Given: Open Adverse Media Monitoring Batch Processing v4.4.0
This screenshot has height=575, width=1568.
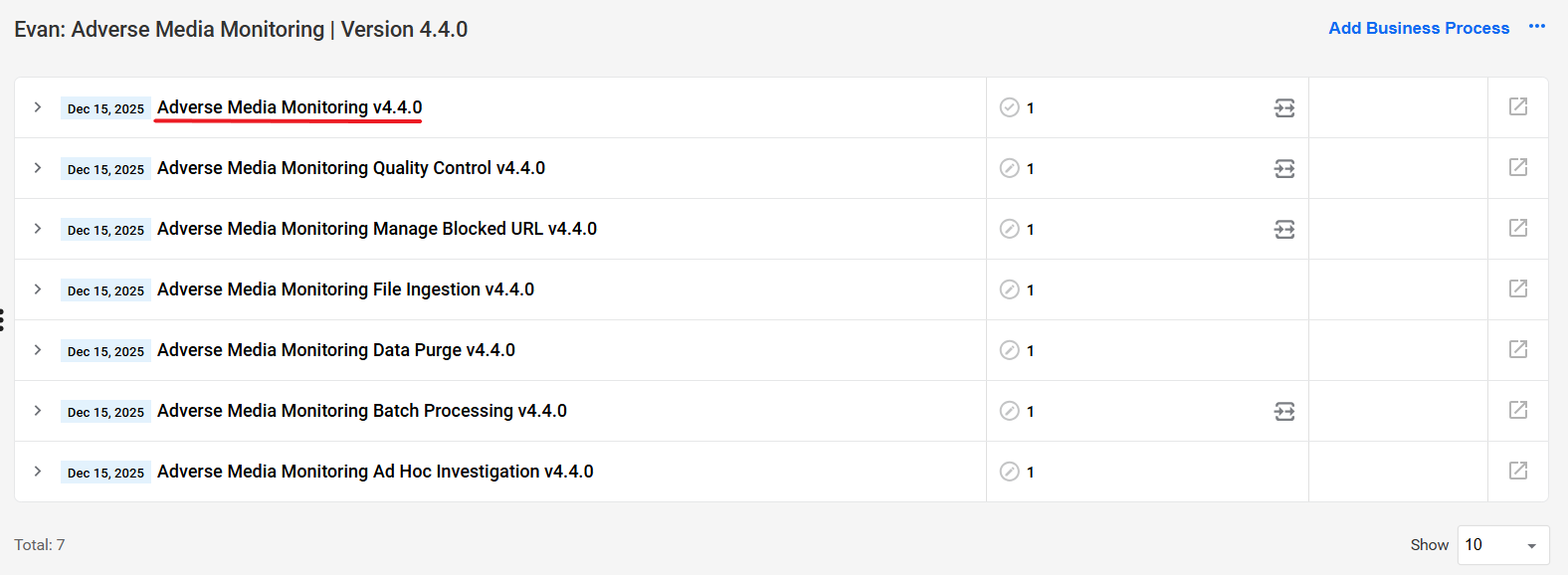Looking at the screenshot, I should pos(362,411).
